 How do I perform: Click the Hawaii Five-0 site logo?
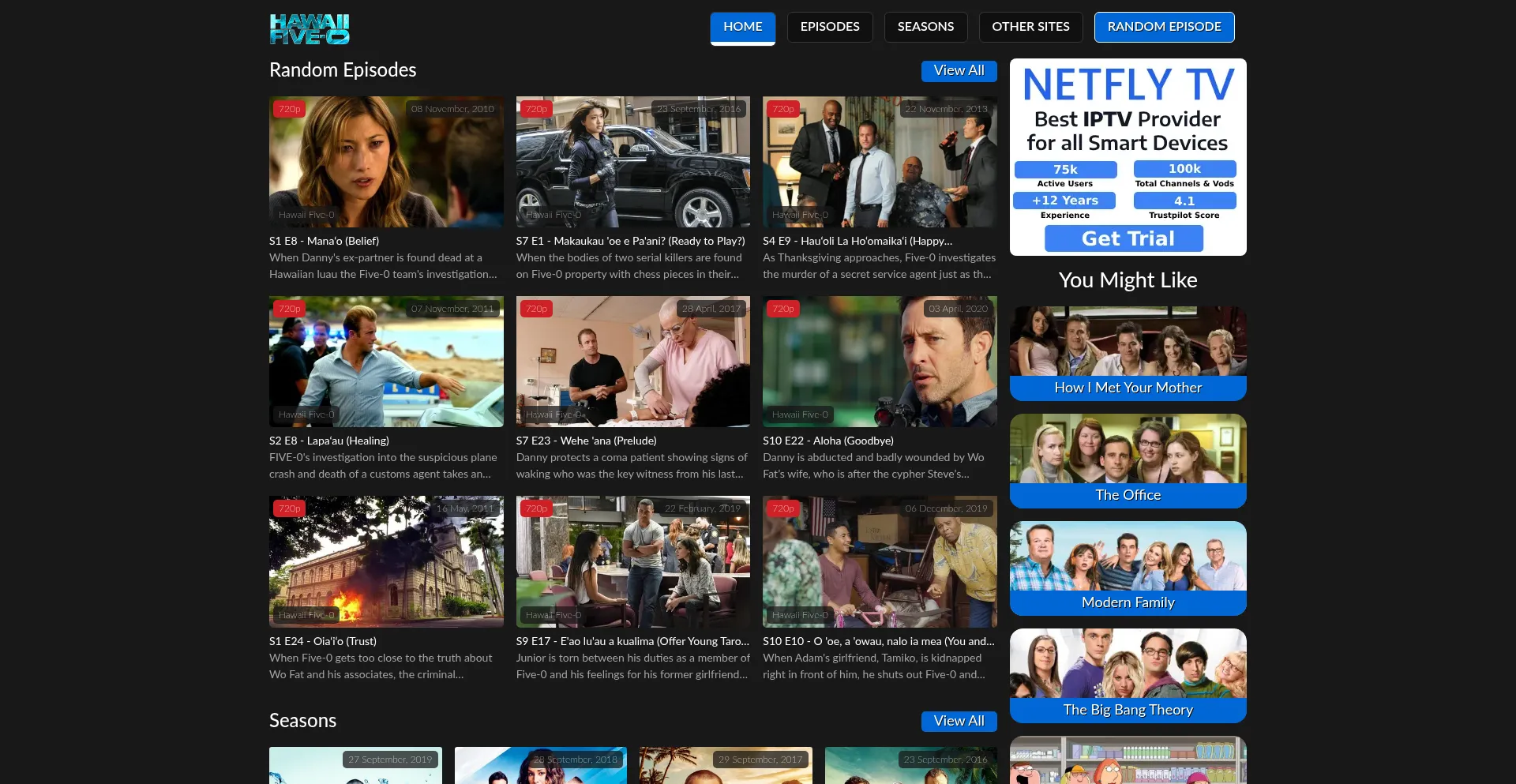tap(309, 28)
